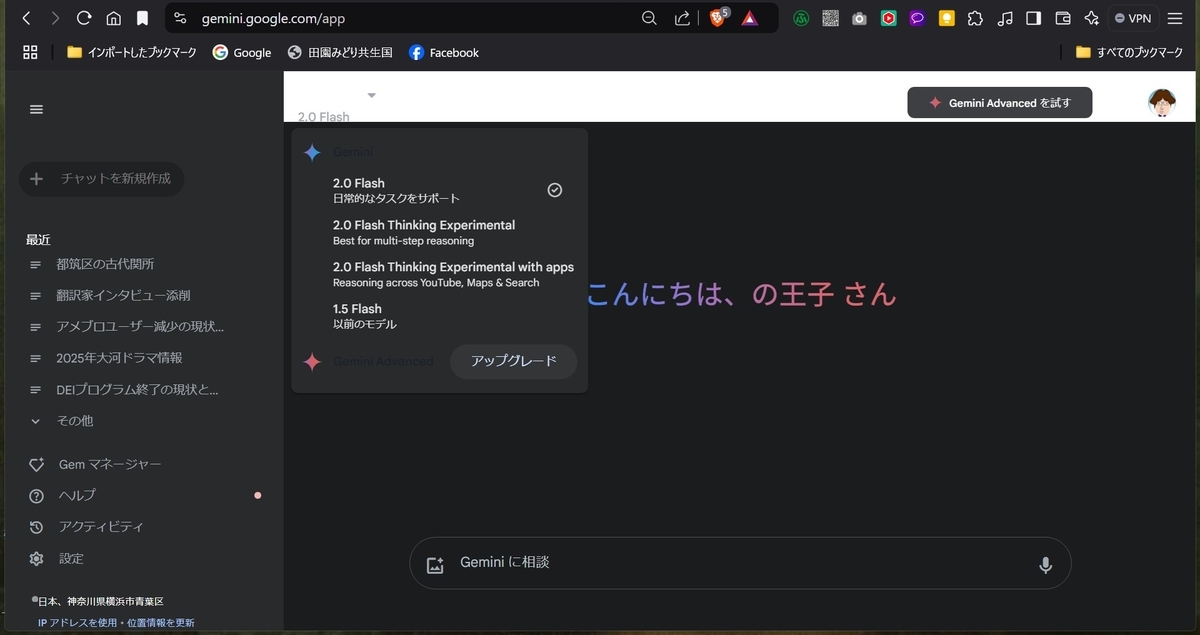Open Brave Shields lion icon
This screenshot has height=635, width=1200.
717,18
